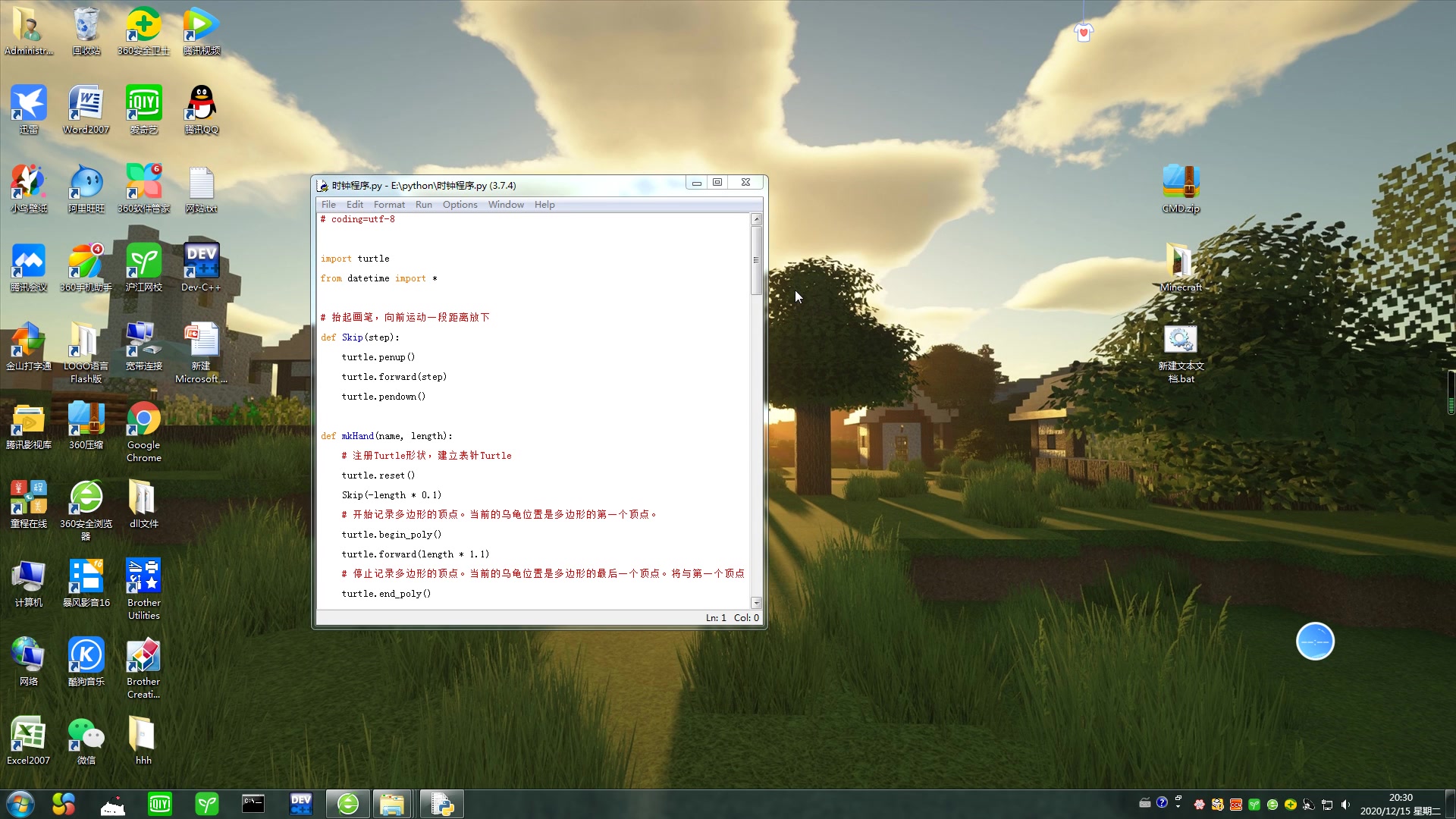
Task: Open the File menu in IDLE
Action: [328, 205]
